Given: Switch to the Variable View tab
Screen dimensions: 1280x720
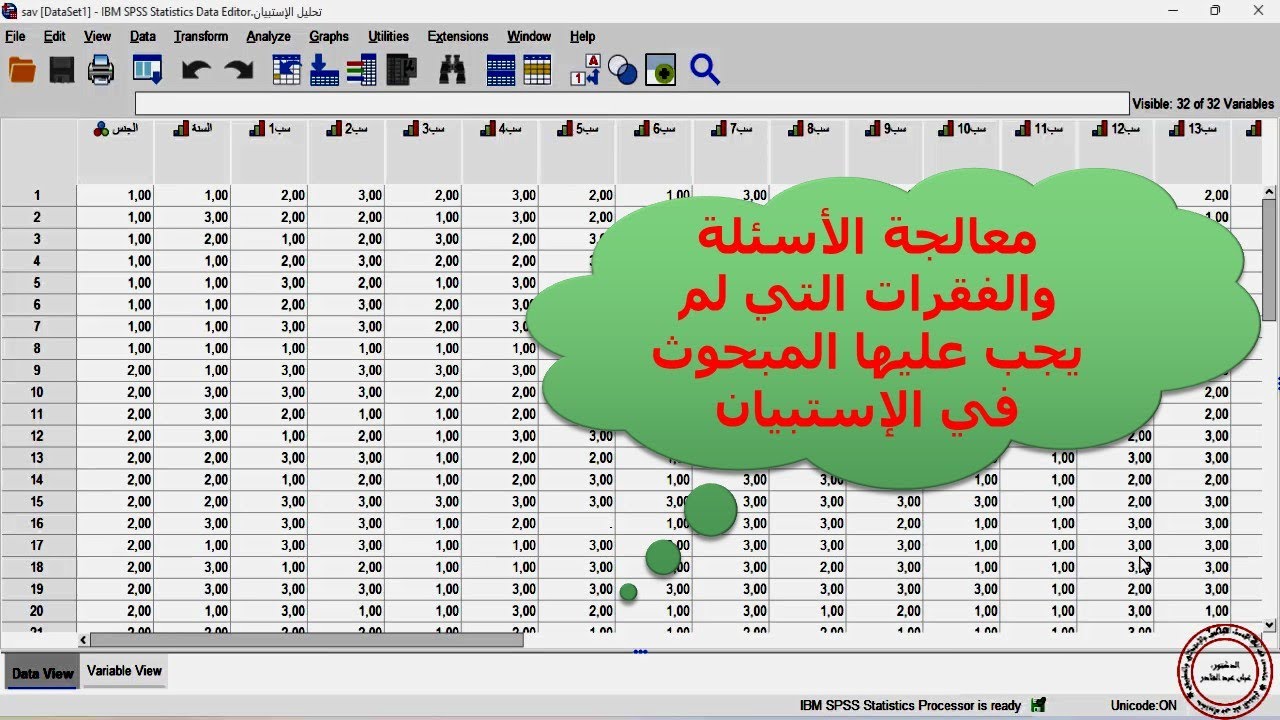Looking at the screenshot, I should [124, 671].
